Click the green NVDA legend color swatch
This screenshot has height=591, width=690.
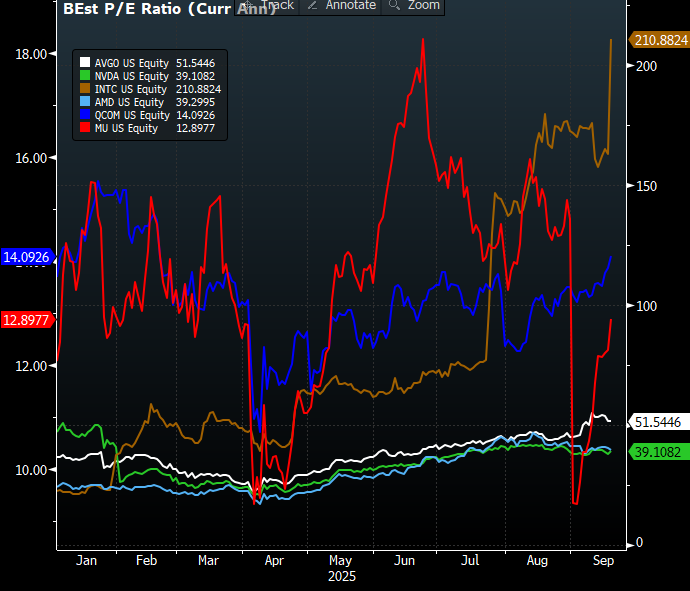pos(86,76)
